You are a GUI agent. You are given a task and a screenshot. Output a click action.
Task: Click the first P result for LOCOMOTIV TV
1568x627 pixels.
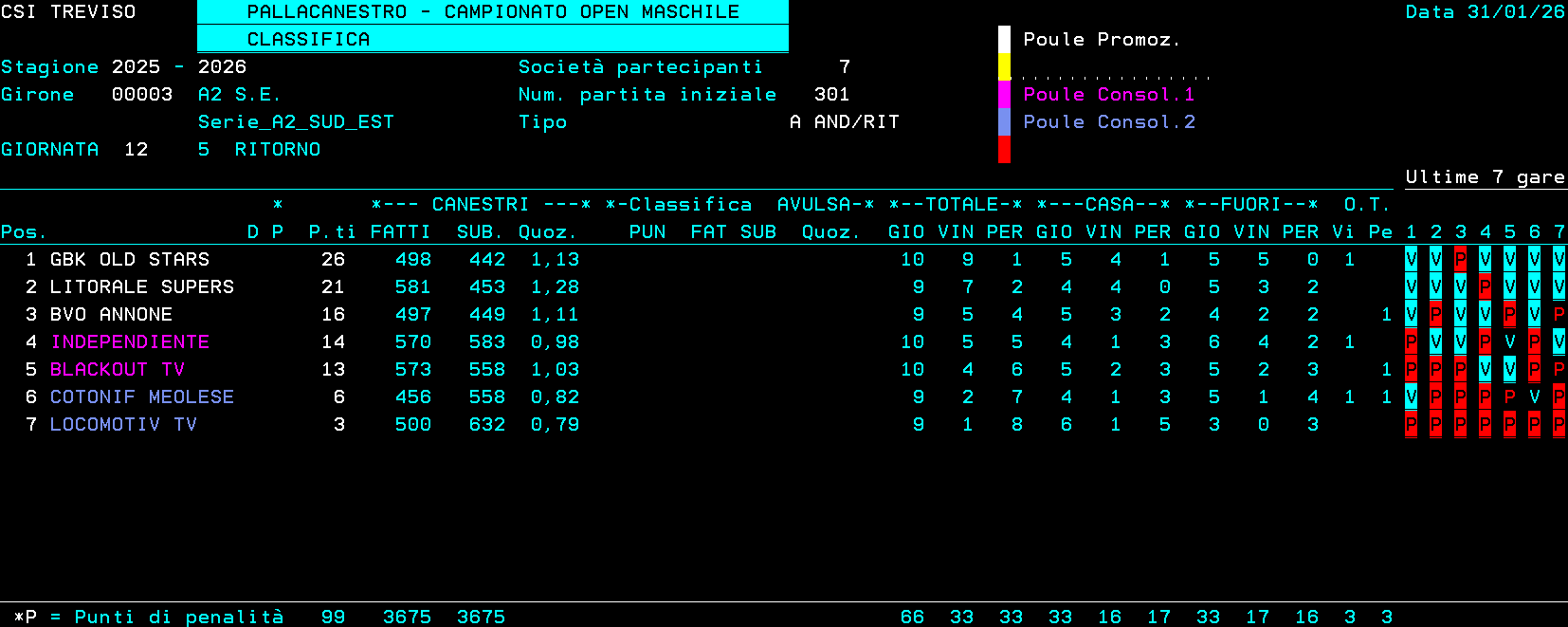click(1411, 424)
